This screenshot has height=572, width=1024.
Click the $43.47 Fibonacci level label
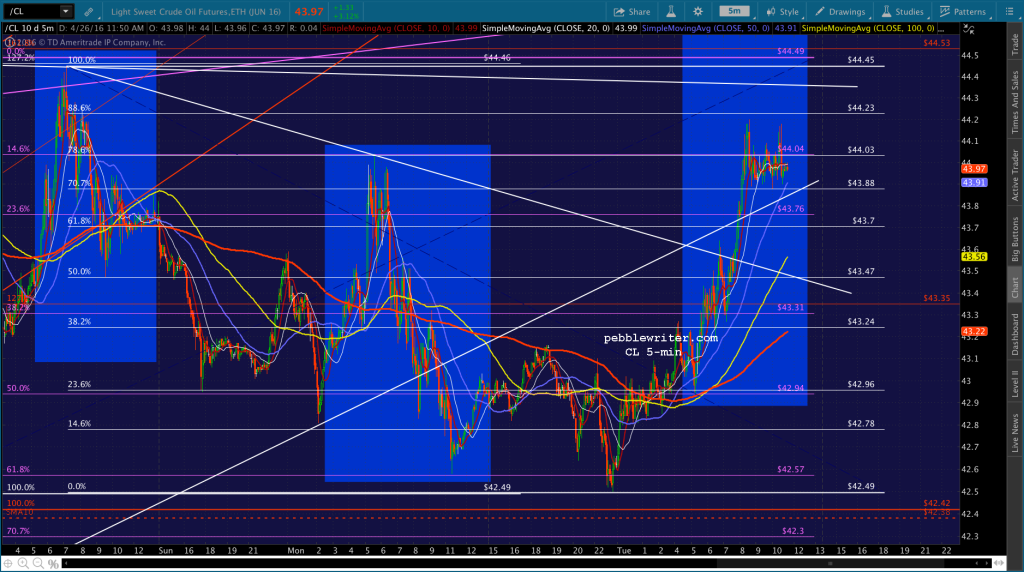coord(861,272)
